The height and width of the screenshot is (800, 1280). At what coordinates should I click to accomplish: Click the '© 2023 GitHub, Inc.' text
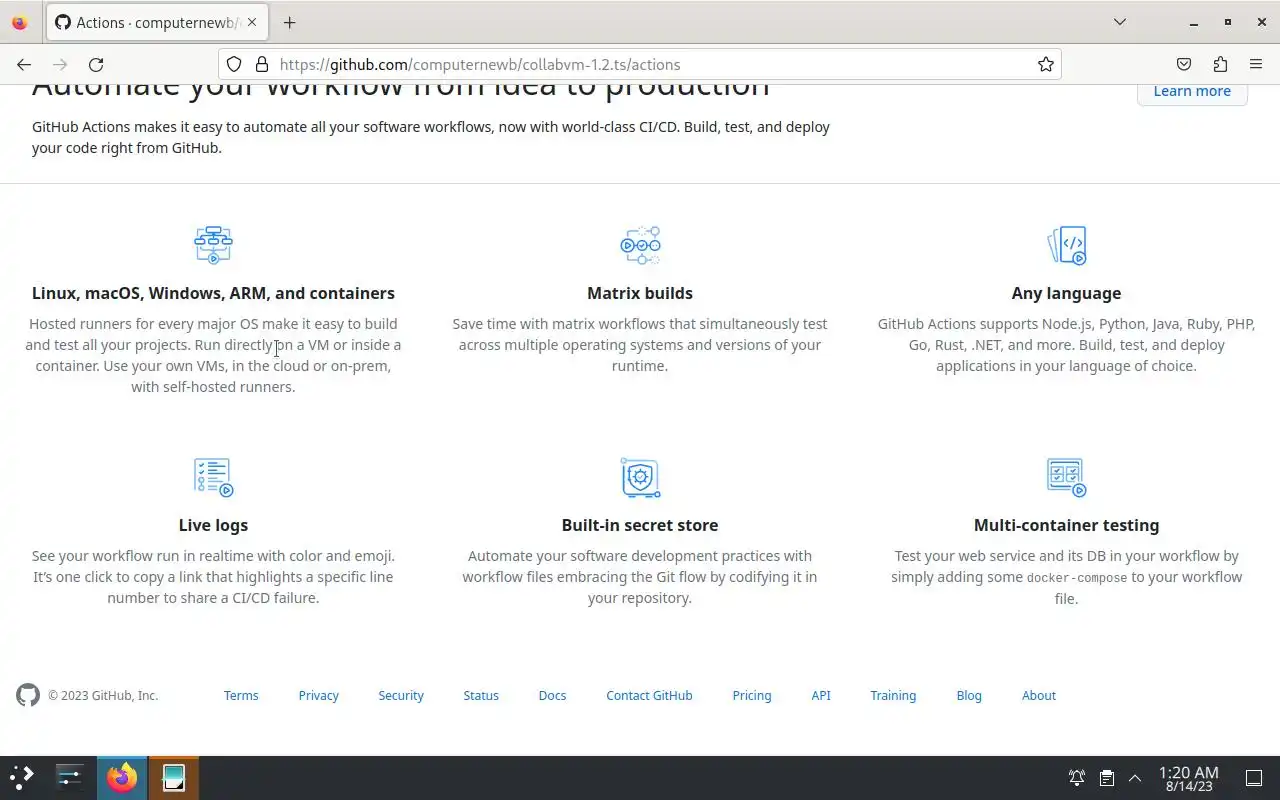pyautogui.click(x=103, y=695)
